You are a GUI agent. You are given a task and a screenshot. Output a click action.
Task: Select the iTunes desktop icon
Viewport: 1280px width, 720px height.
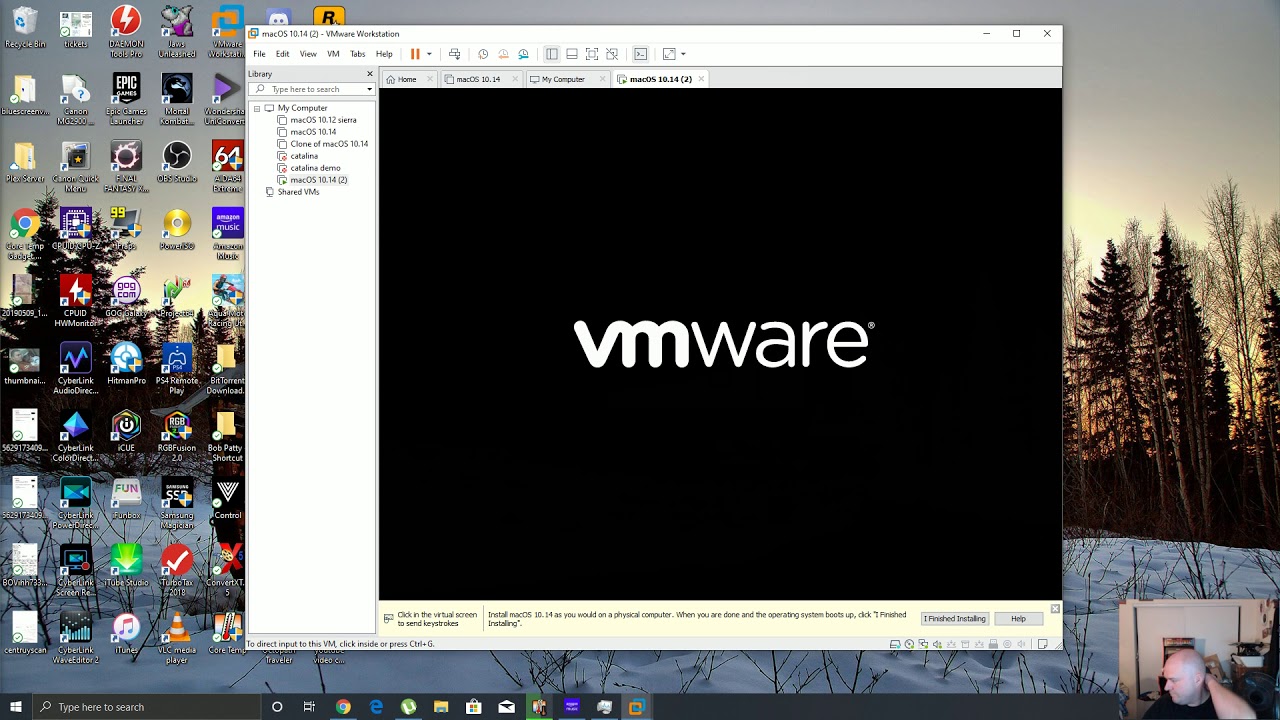pos(126,634)
